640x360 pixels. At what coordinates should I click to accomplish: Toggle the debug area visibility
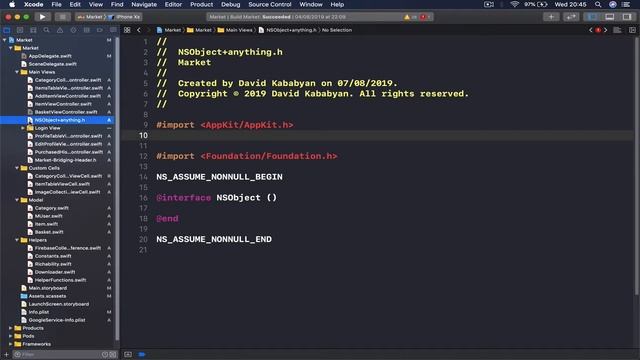pos(609,17)
